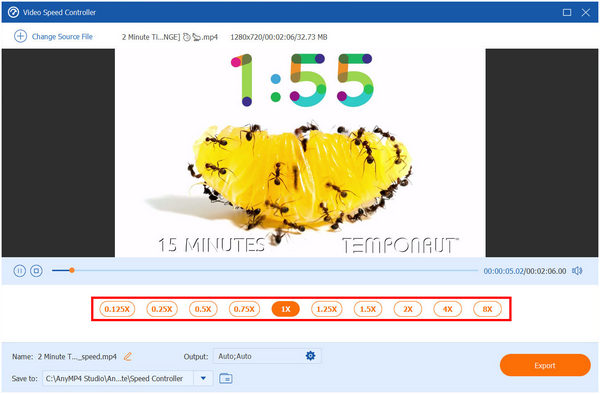Viewport: 600px width, 394px height.
Task: Expand the Save to path dropdown
Action: (203, 378)
